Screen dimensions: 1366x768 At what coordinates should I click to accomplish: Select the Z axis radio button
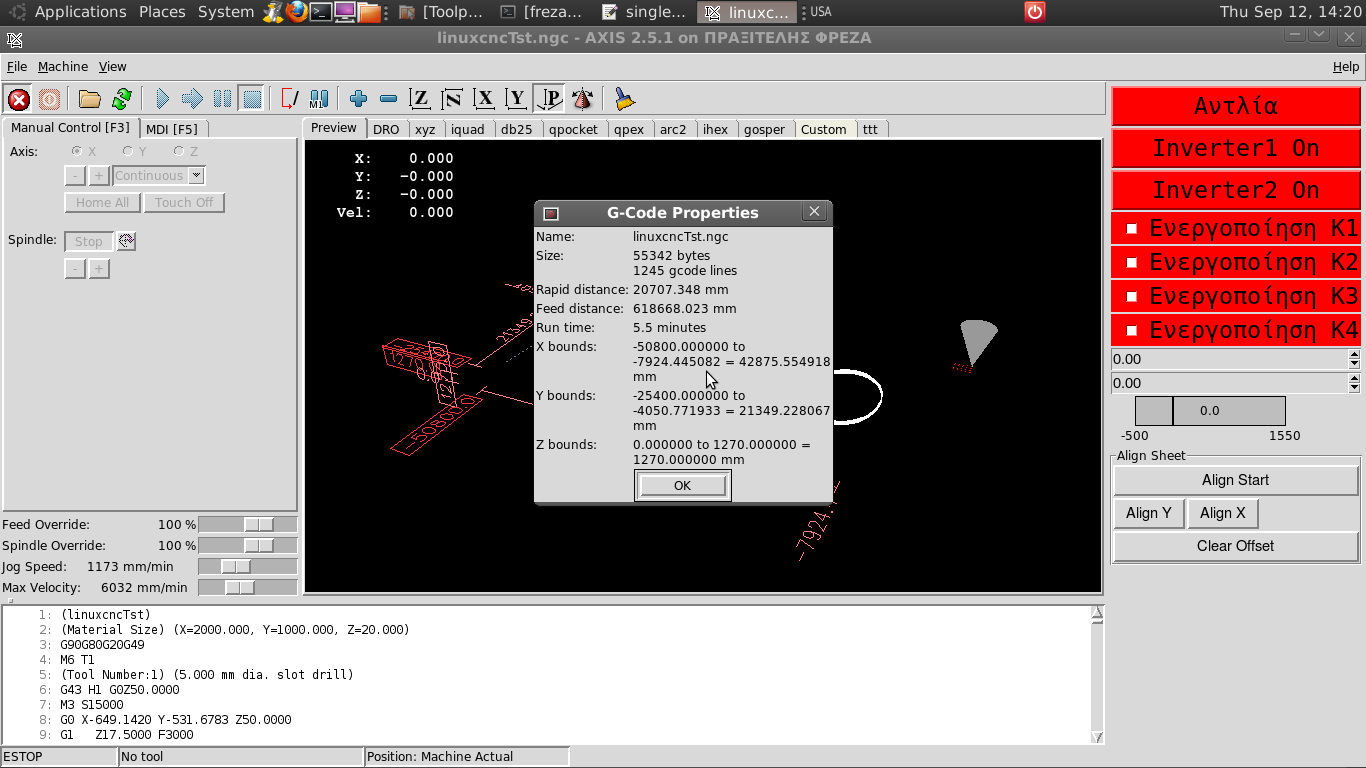pos(178,151)
